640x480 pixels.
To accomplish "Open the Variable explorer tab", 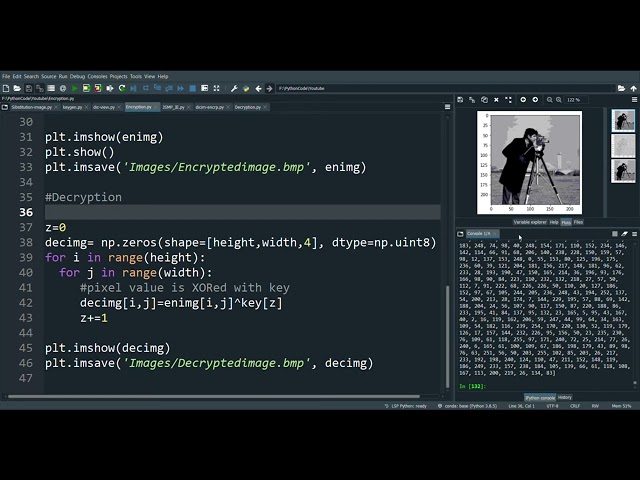I will point(530,222).
